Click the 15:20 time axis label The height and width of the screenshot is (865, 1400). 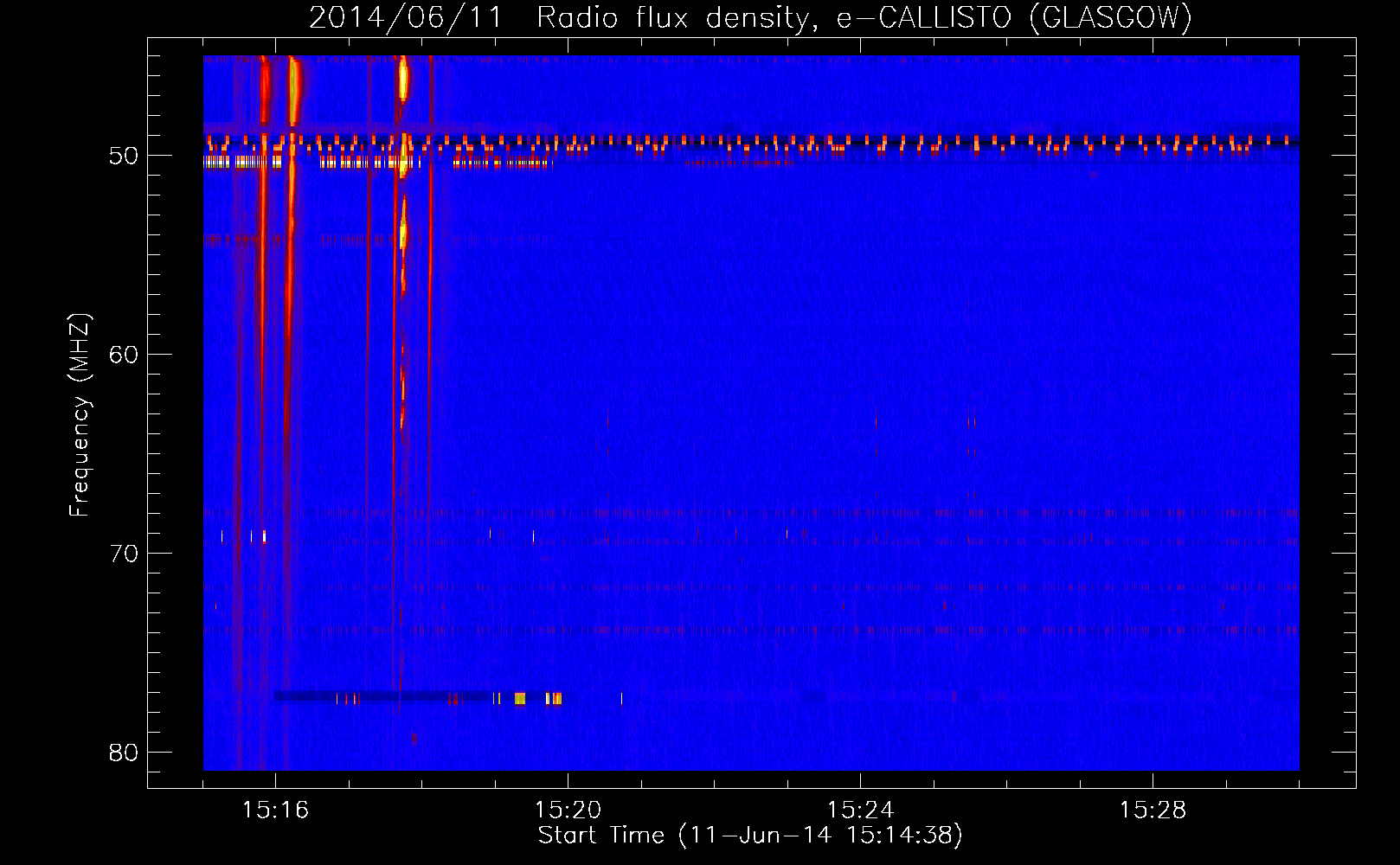pyautogui.click(x=568, y=811)
